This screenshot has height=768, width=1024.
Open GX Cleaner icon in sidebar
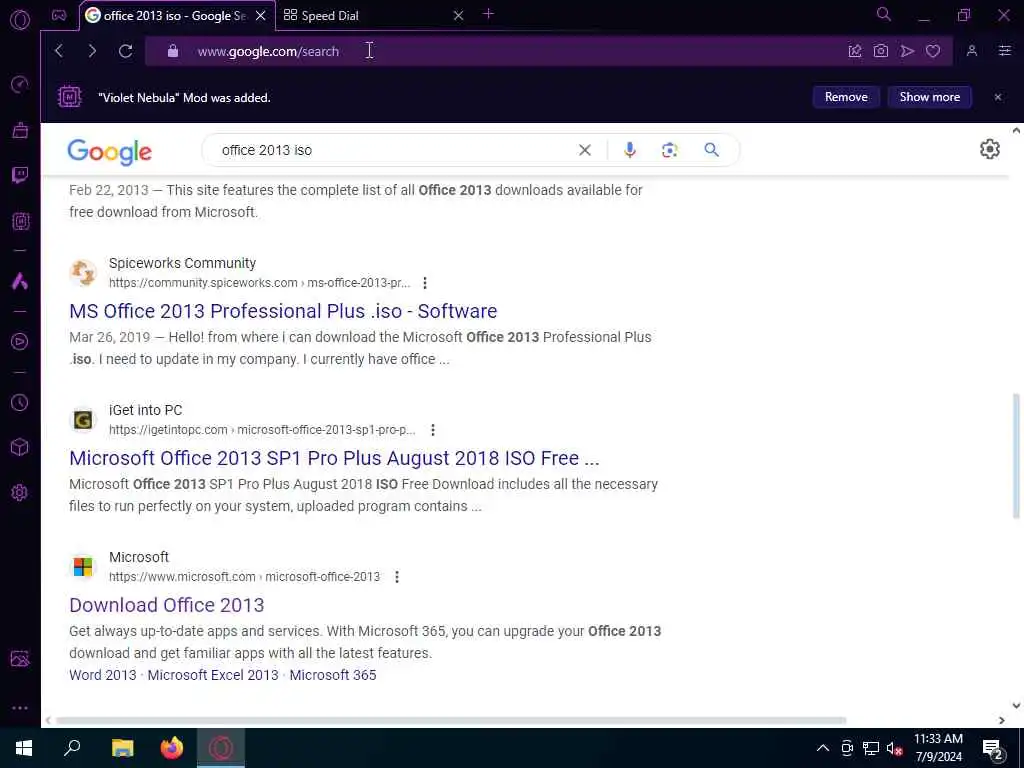click(x=20, y=130)
